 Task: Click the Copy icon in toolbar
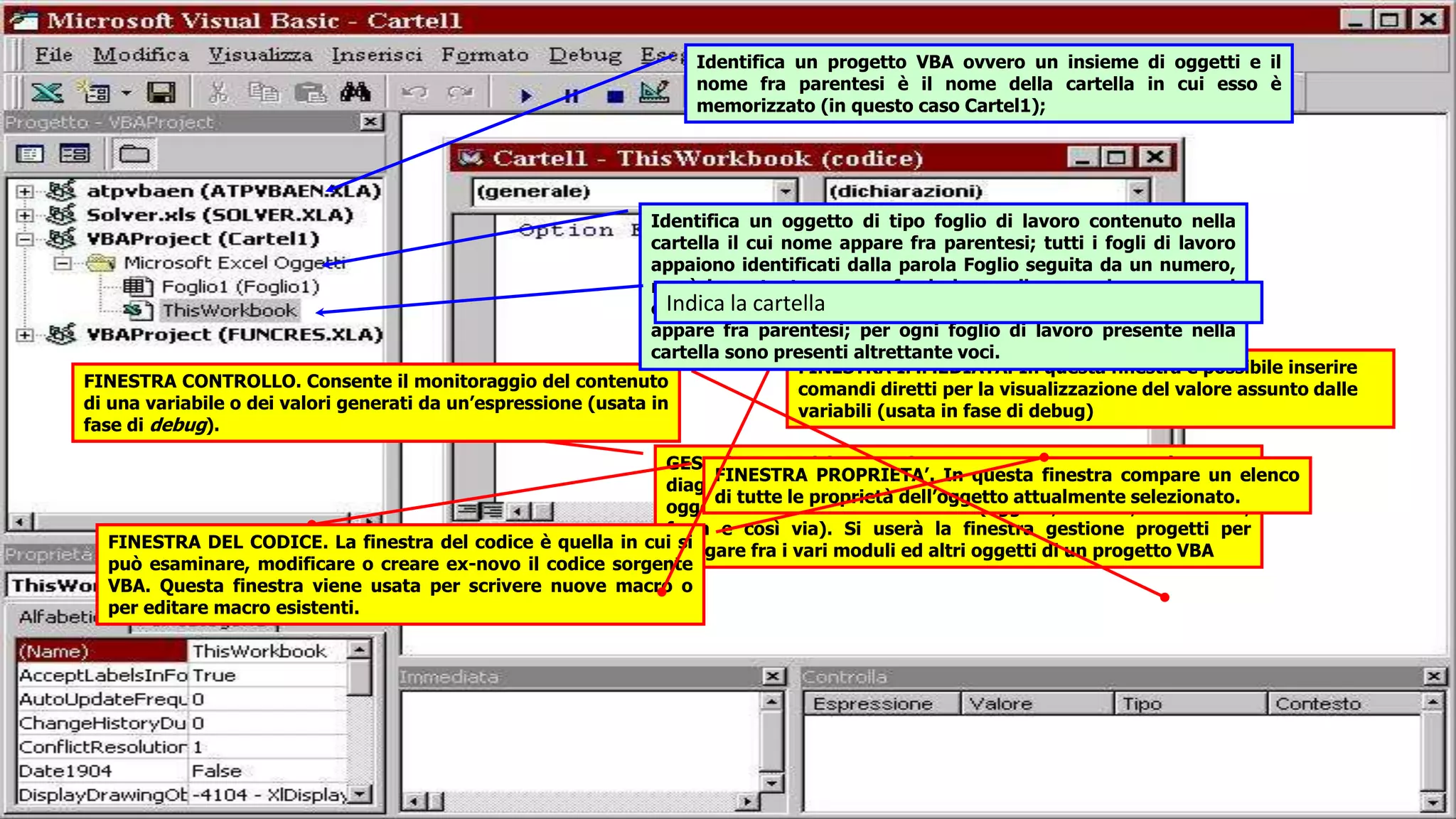tap(264, 92)
